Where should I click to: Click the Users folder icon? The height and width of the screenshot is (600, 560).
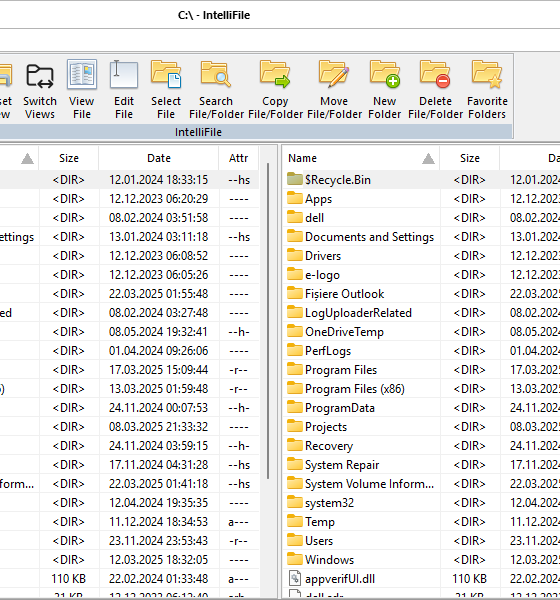(295, 540)
